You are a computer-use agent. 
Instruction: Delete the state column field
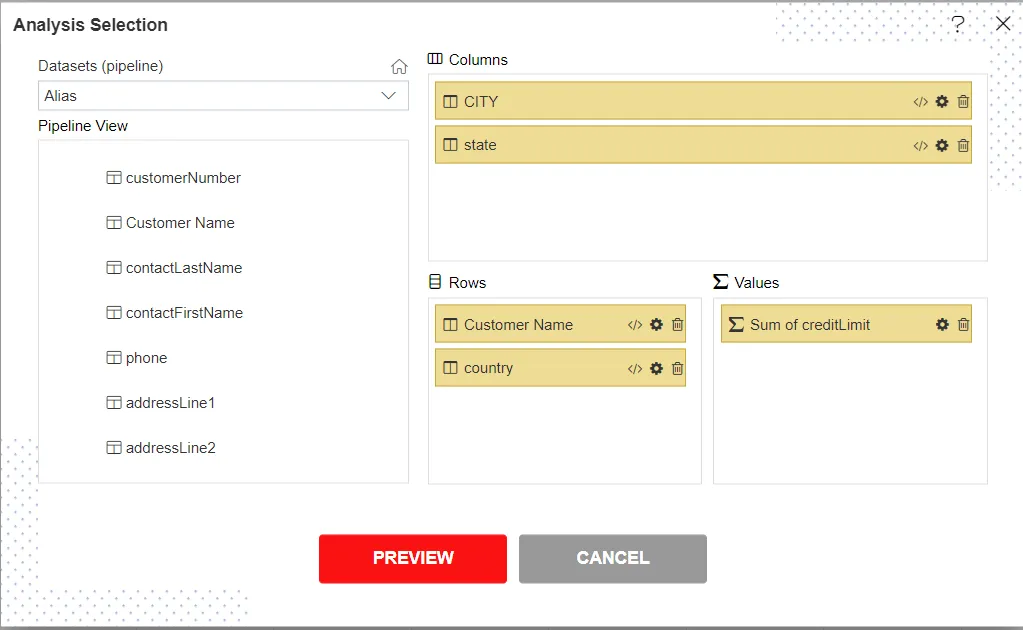pyautogui.click(x=963, y=145)
